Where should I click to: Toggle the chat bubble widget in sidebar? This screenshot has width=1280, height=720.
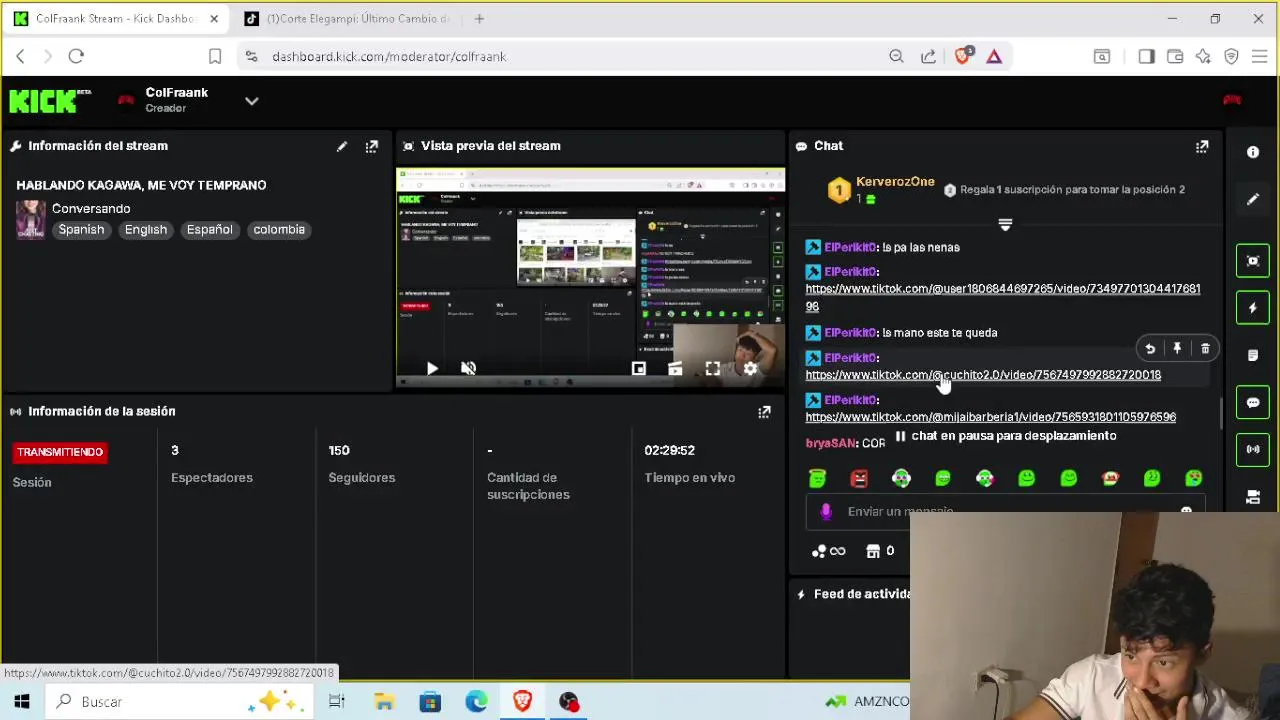click(1253, 402)
